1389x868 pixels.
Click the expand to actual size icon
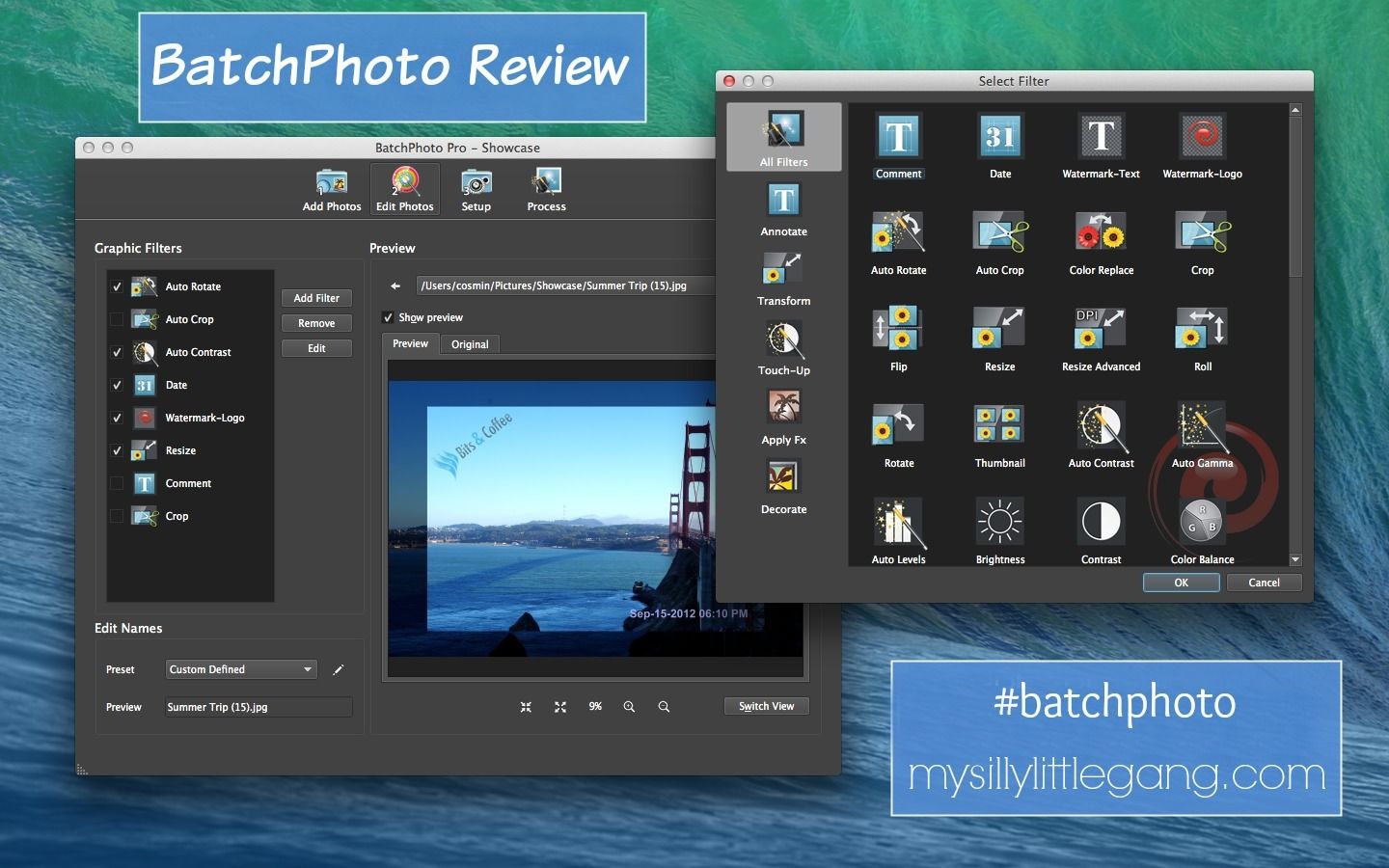pos(560,707)
